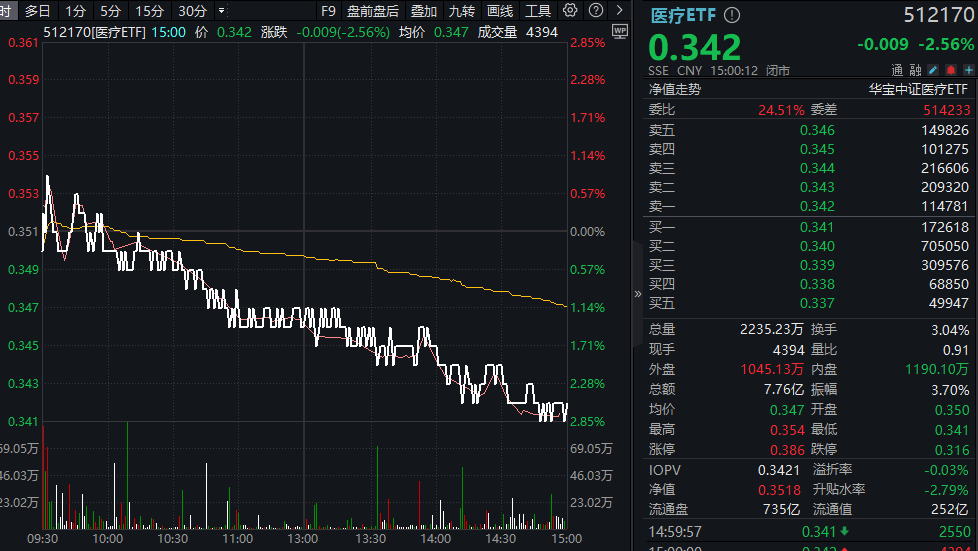Screen dimensions: 978x551
Task: Set alert with red bell icon
Action: click(951, 70)
